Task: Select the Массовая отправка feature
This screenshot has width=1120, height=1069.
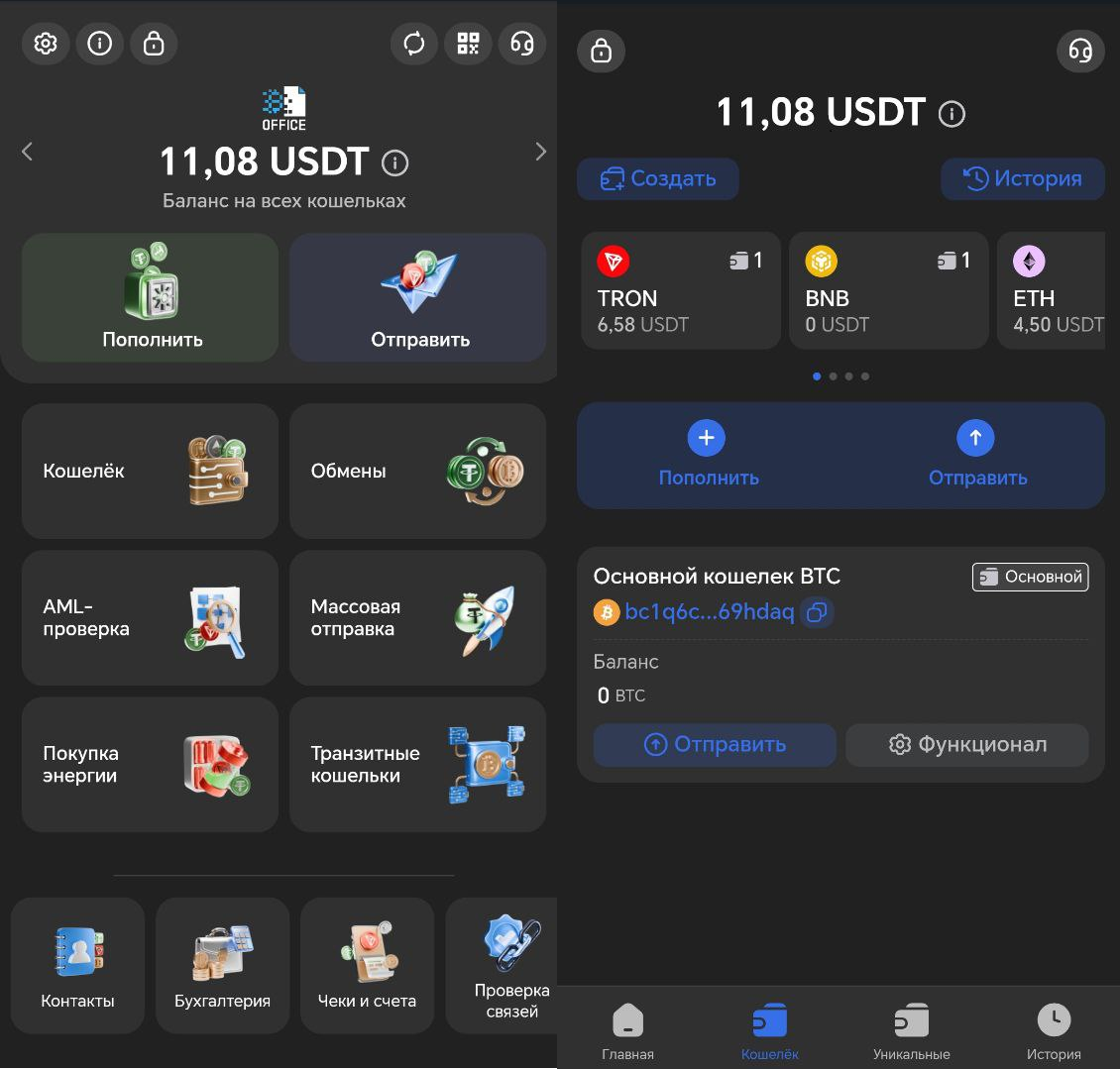Action: pyautogui.click(x=417, y=617)
